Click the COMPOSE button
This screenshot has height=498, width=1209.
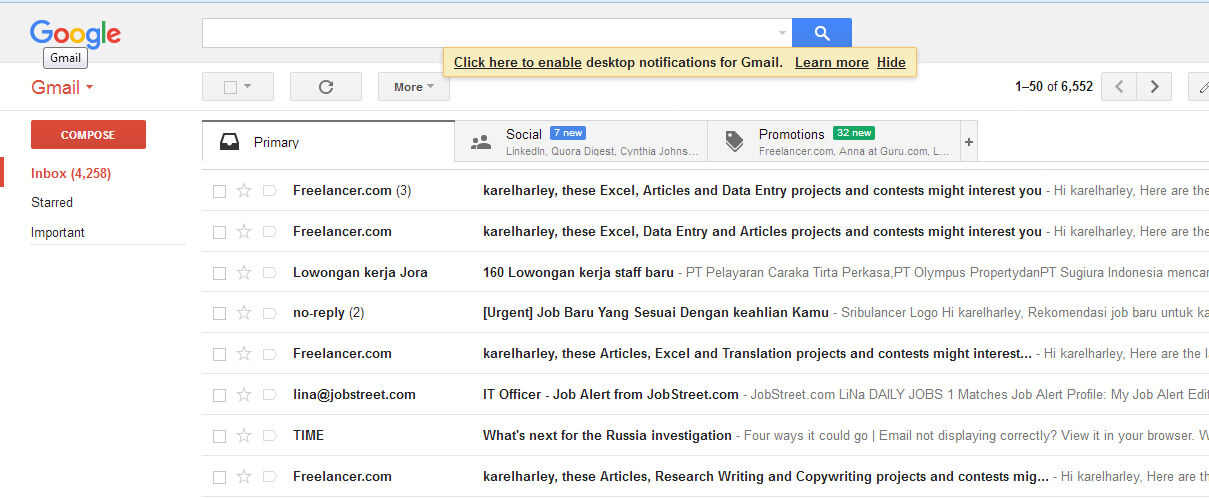[x=88, y=135]
